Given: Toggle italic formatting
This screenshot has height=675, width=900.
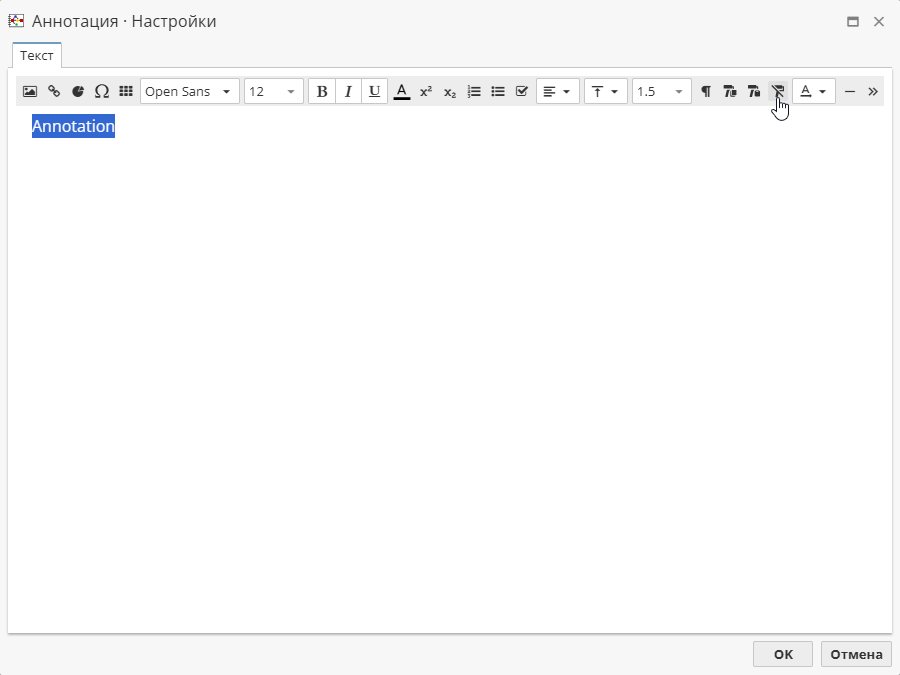Looking at the screenshot, I should pos(348,91).
